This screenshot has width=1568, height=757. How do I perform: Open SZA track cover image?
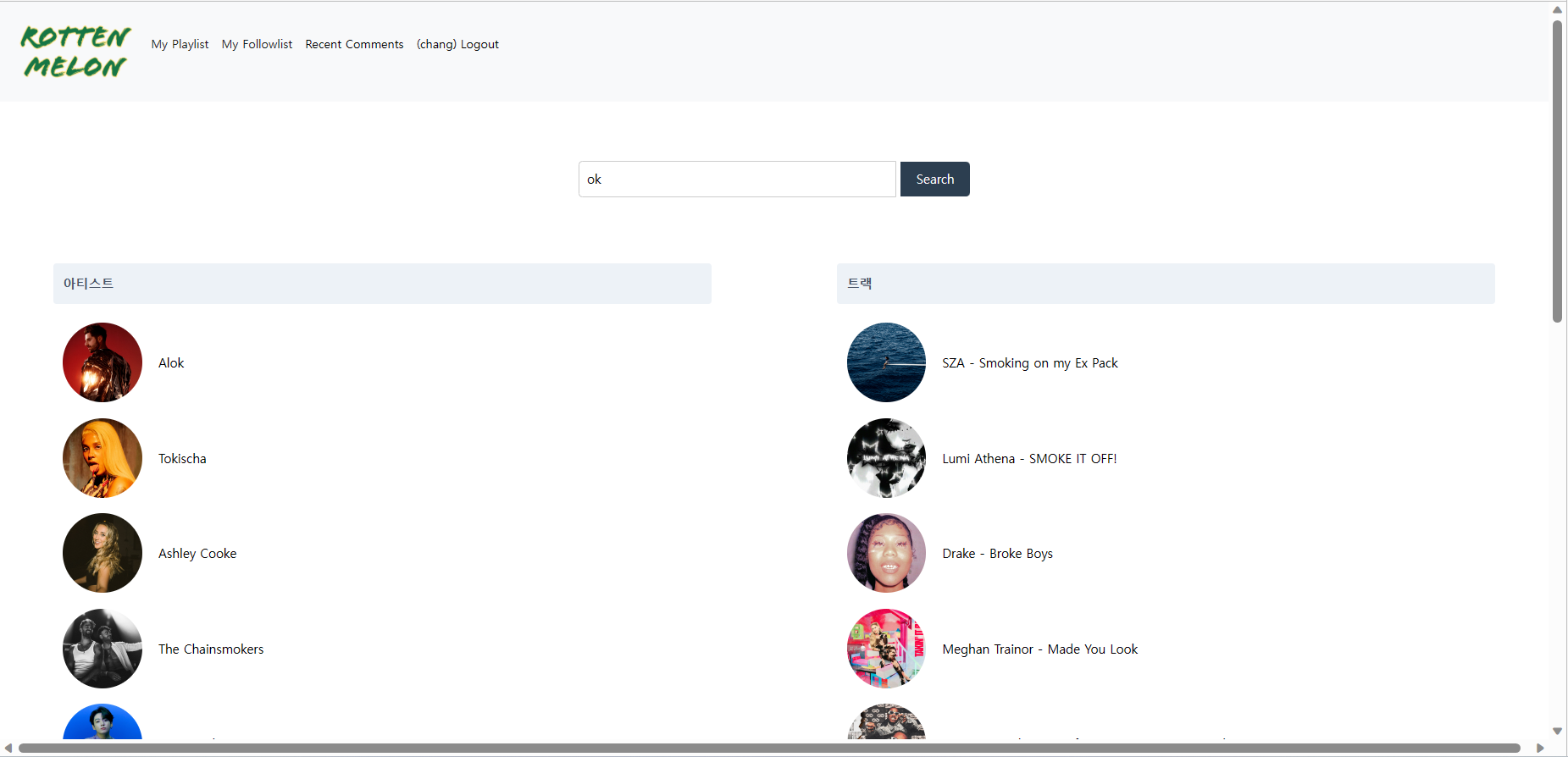886,362
